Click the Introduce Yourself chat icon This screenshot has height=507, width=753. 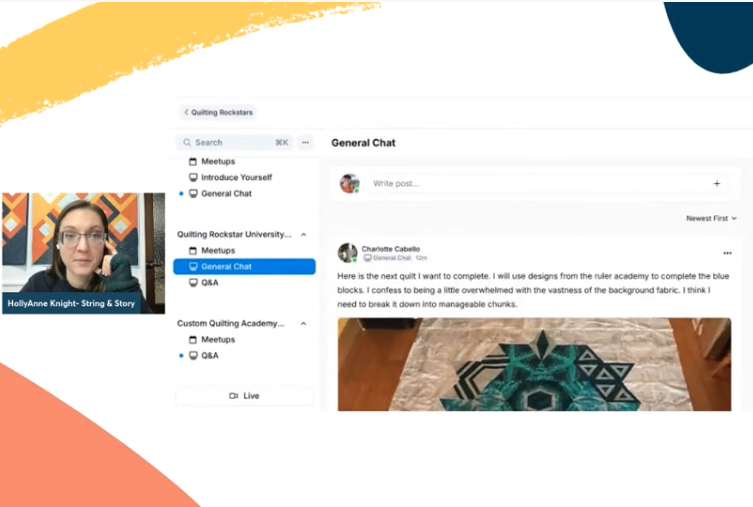[x=193, y=178]
